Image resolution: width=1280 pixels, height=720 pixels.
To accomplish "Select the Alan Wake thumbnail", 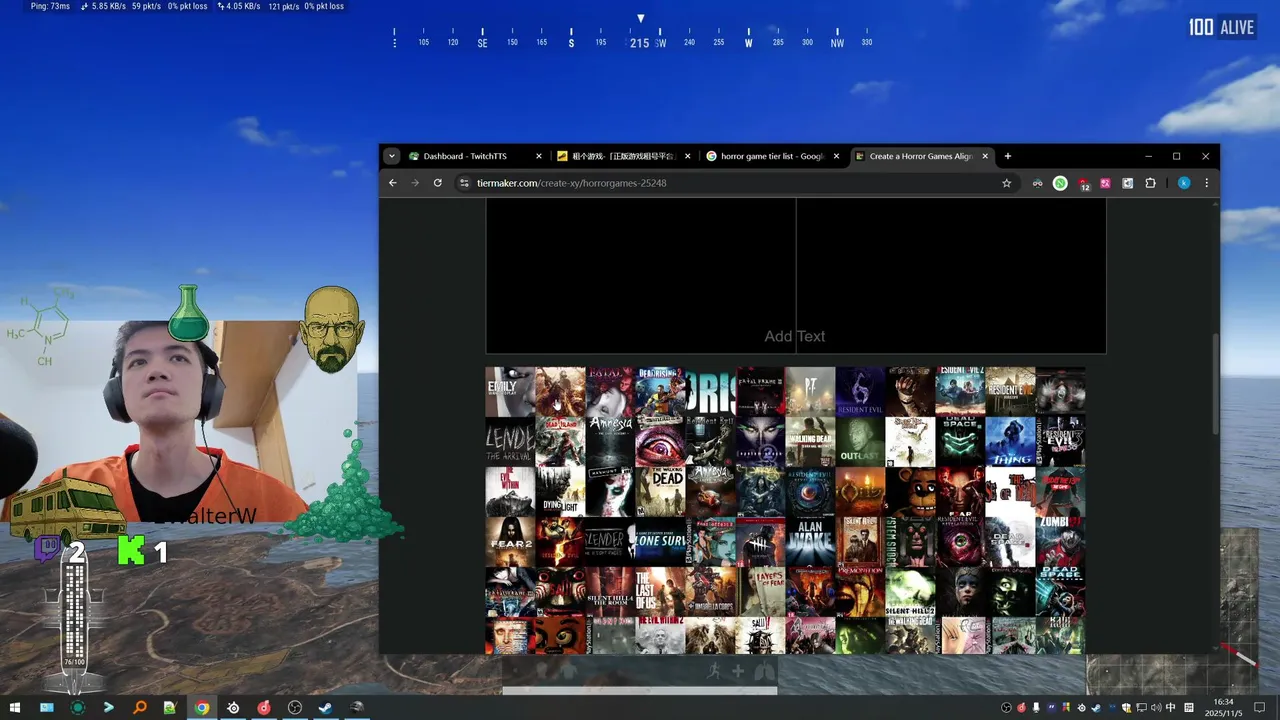I will click(x=810, y=542).
